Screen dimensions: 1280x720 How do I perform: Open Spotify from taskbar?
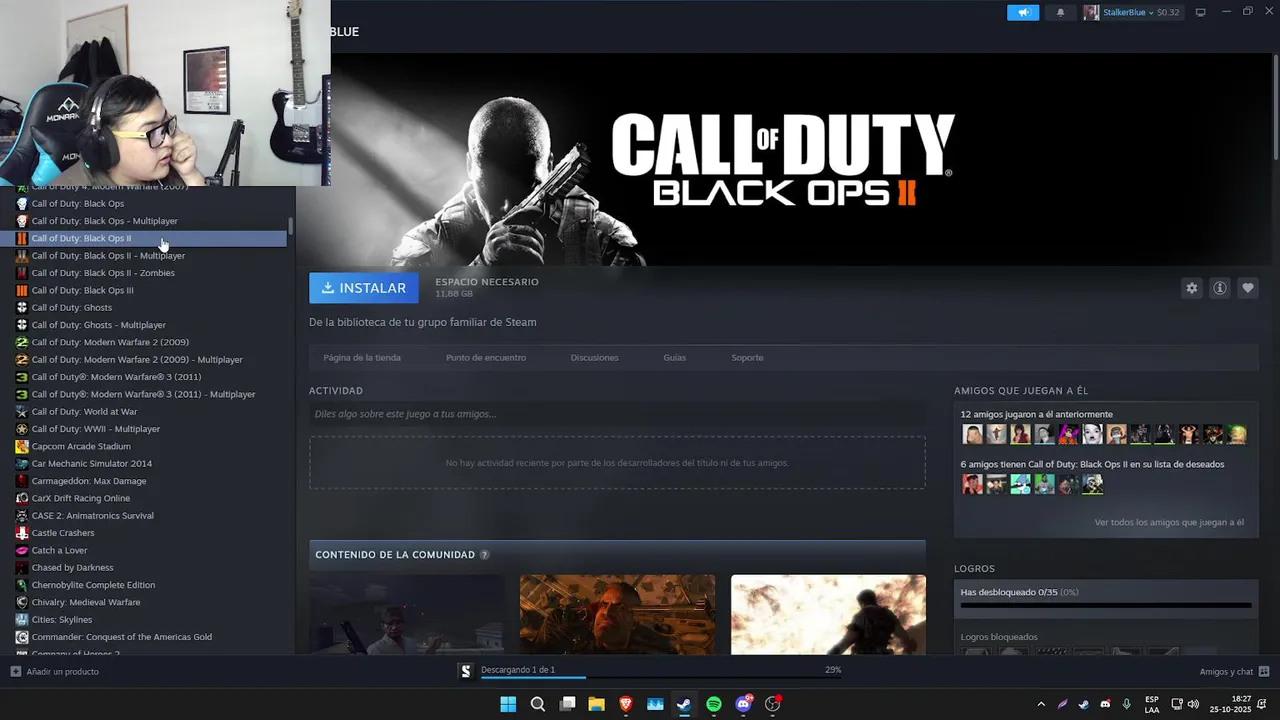[x=714, y=704]
